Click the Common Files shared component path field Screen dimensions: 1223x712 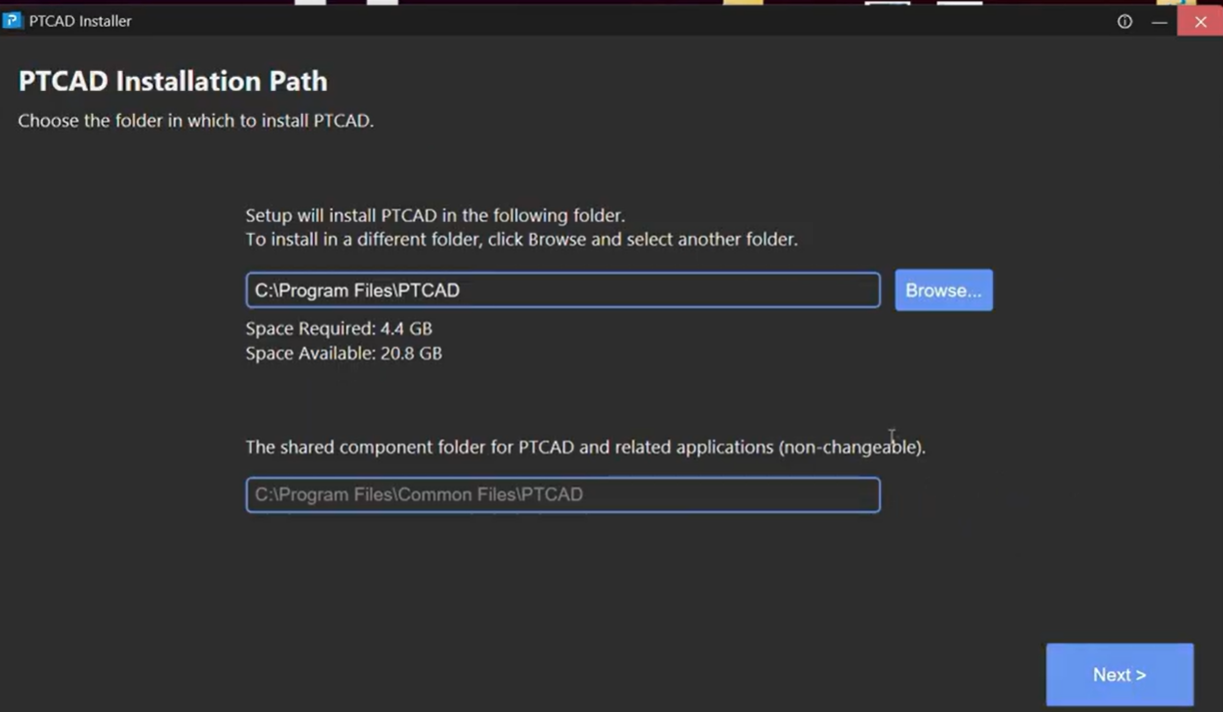pyautogui.click(x=562, y=495)
